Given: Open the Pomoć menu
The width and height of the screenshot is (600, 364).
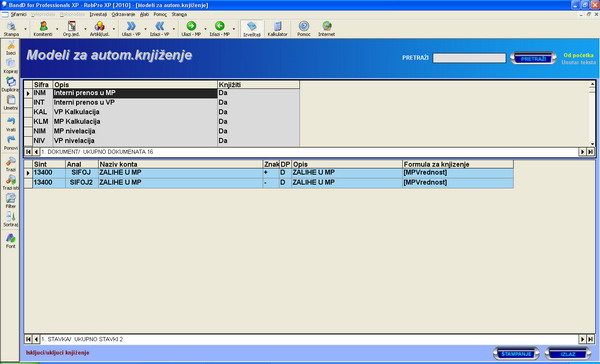Looking at the screenshot, I should click(x=160, y=14).
